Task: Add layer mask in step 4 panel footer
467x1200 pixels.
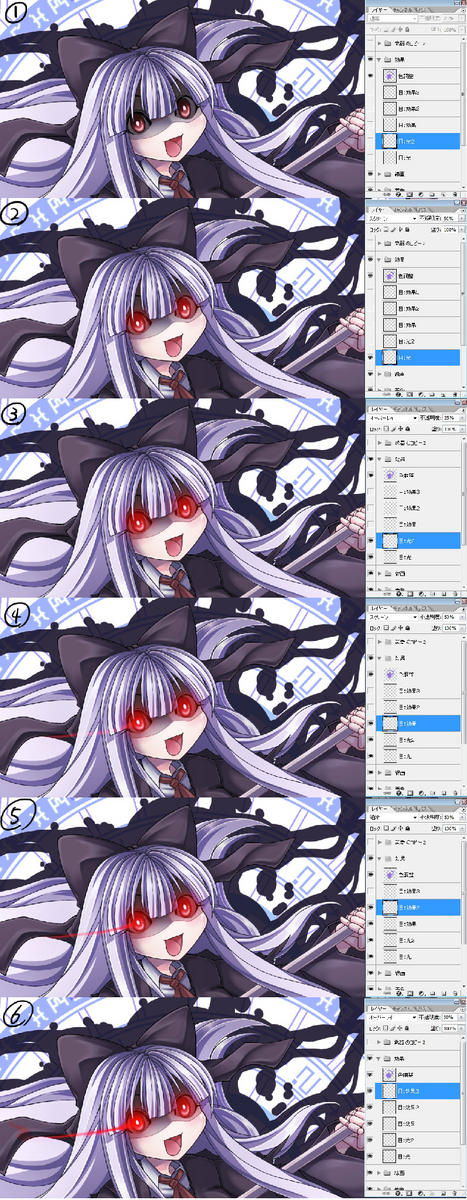Action: click(x=410, y=794)
